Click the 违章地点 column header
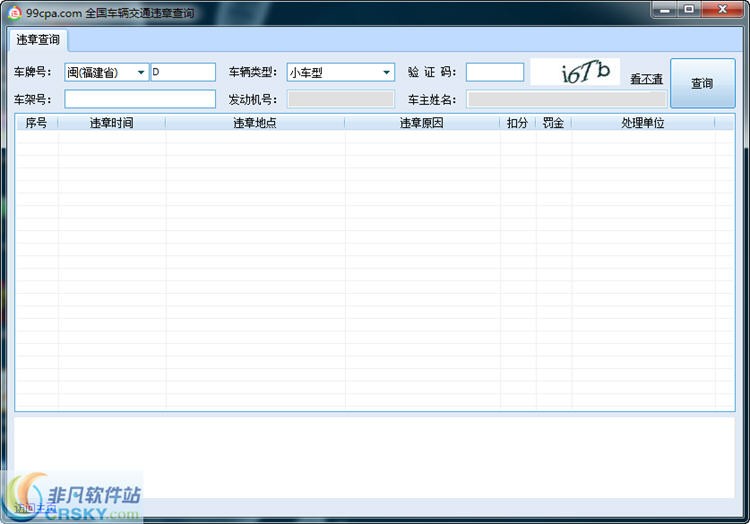750x524 pixels. 255,123
